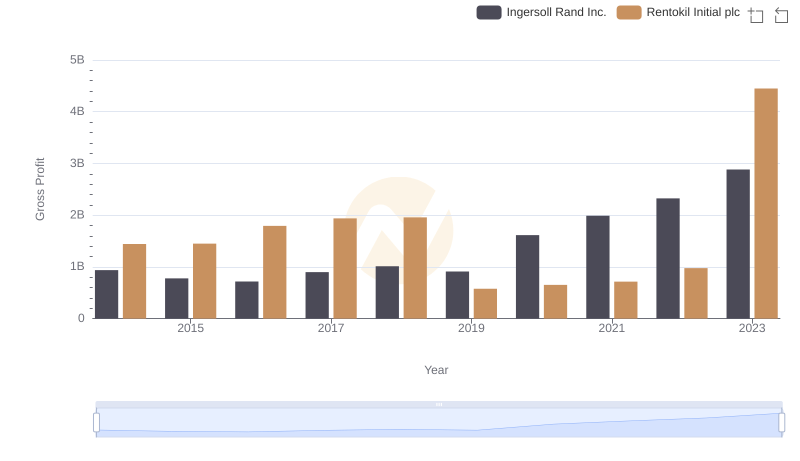
Task: Click the 'Gross Profit' axis title
Action: point(40,189)
